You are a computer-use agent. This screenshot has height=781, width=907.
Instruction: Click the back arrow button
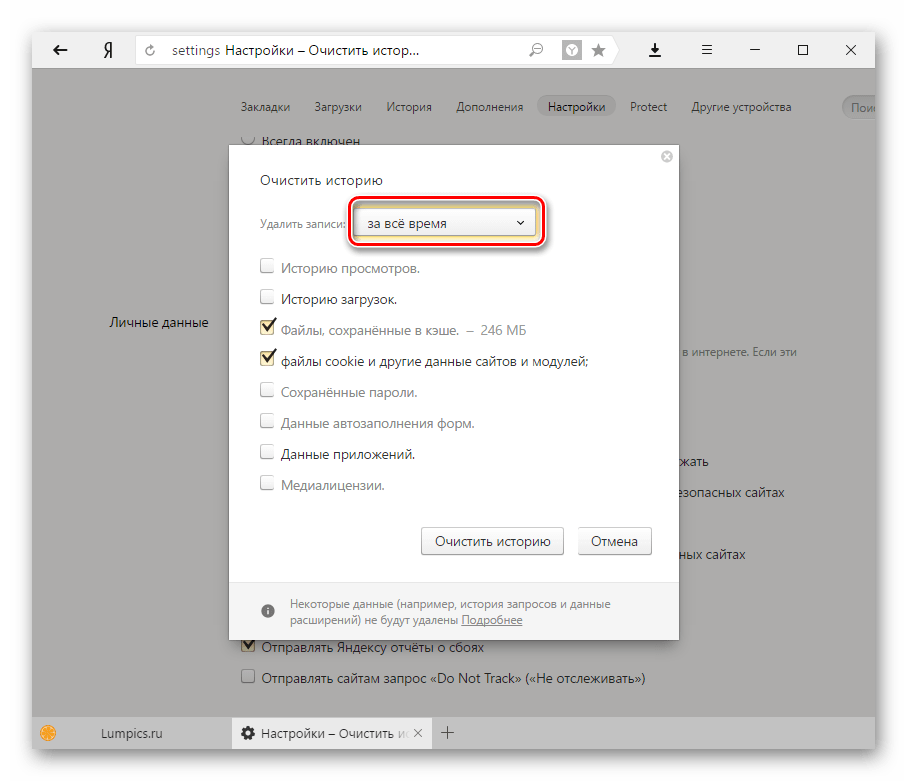tap(60, 50)
